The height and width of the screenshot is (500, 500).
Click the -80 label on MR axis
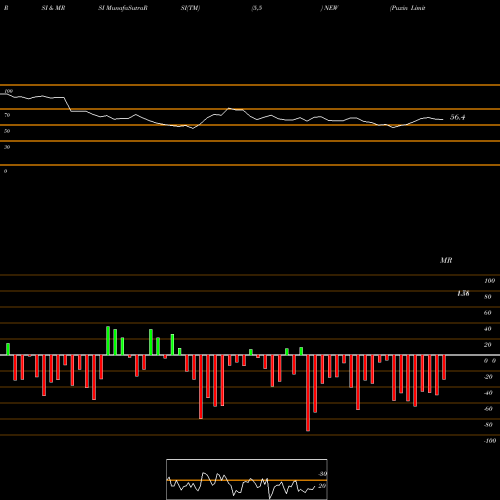pos(488,425)
